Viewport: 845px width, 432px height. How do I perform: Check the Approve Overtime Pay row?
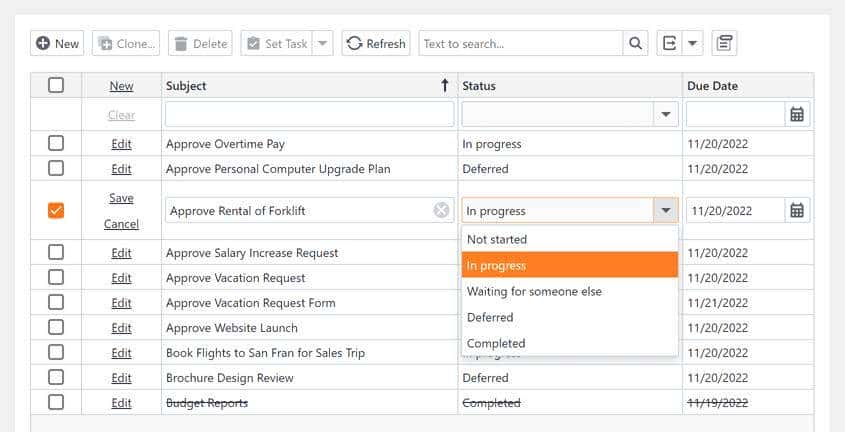coord(56,144)
